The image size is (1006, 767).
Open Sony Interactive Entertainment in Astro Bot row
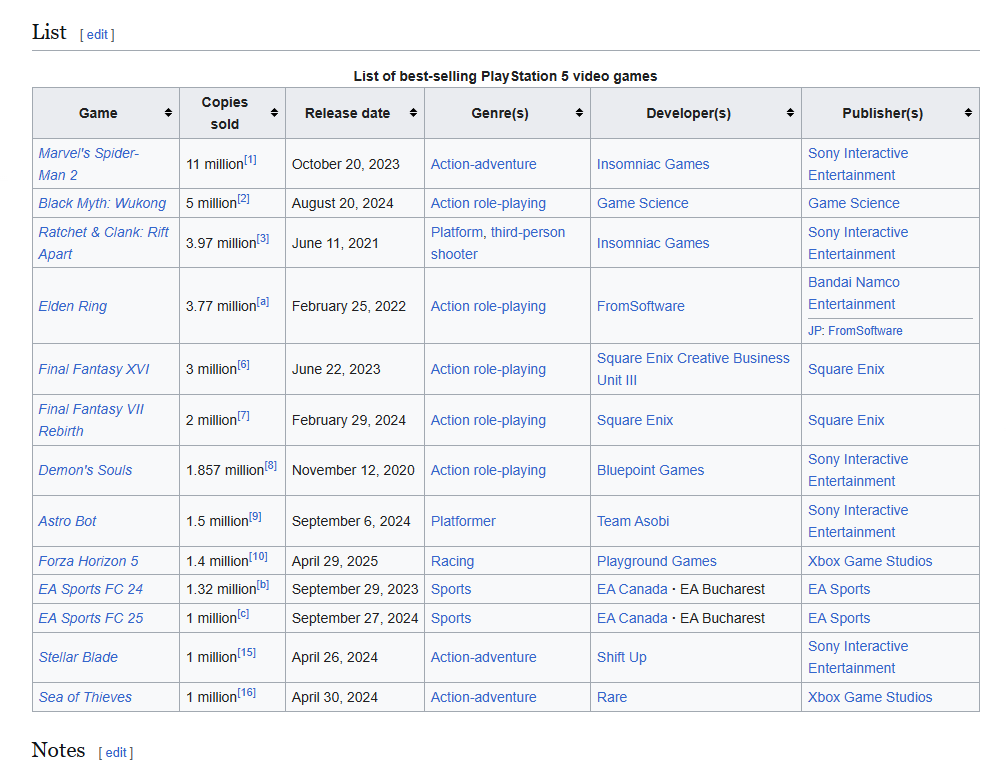(x=858, y=521)
